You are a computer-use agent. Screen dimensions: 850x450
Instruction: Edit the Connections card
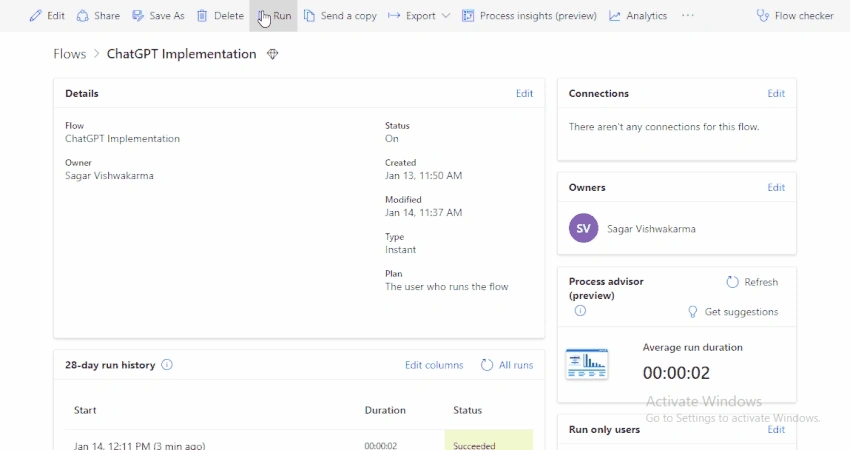[776, 93]
